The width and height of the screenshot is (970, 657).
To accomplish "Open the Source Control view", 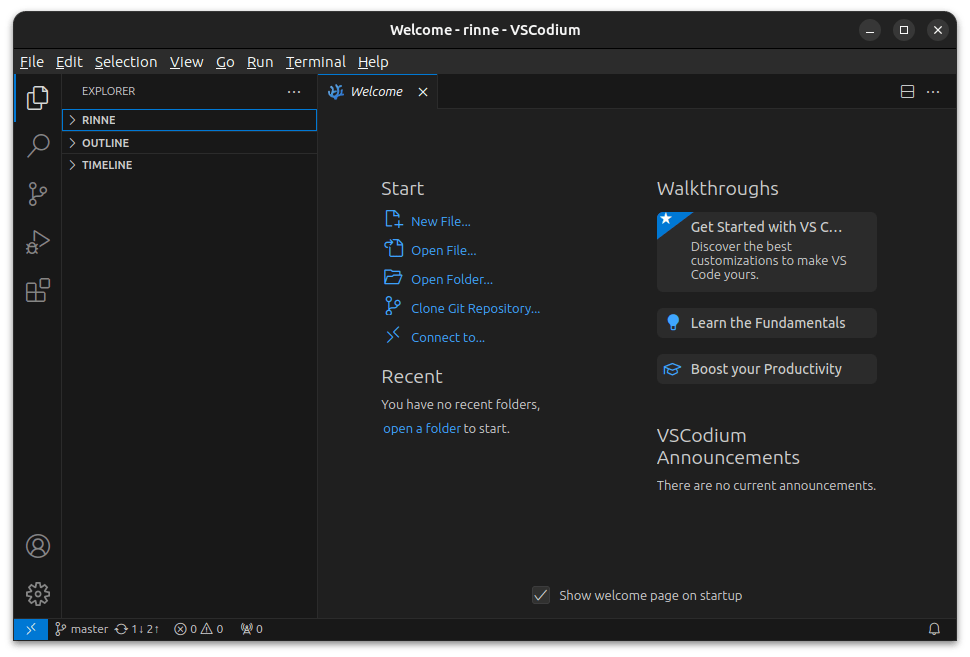I will tap(38, 194).
